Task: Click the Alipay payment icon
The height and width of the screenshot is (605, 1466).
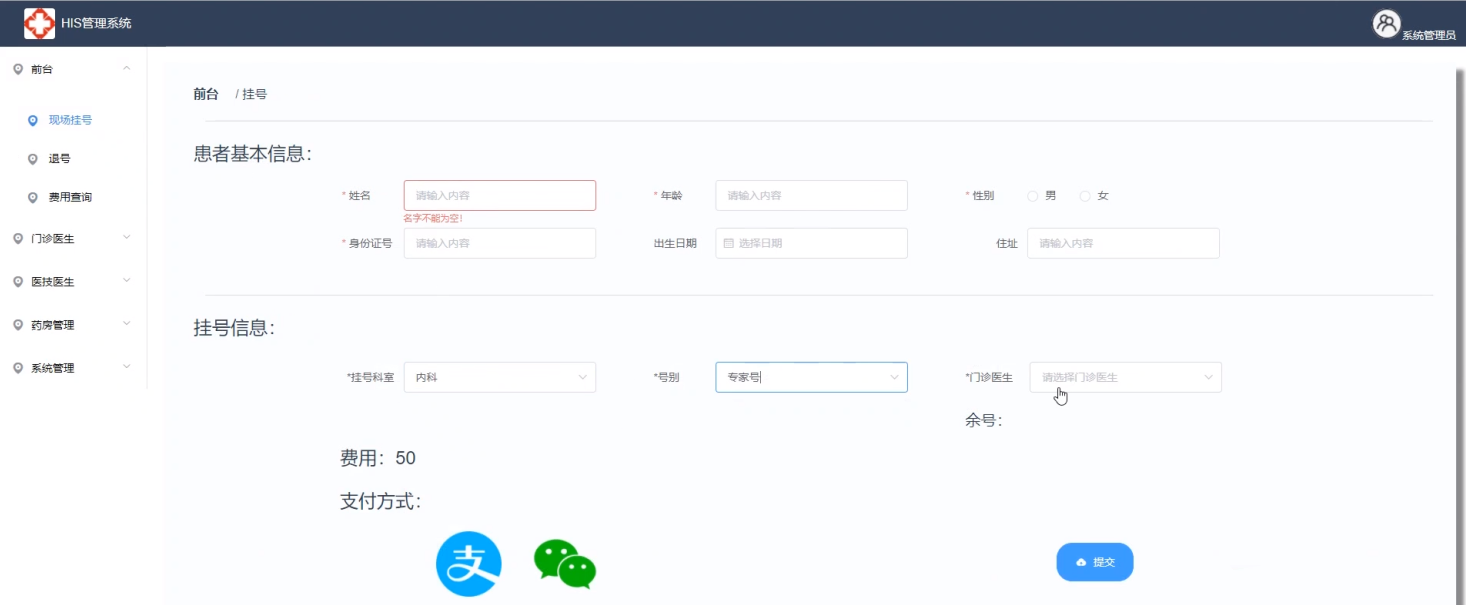Action: [x=468, y=564]
